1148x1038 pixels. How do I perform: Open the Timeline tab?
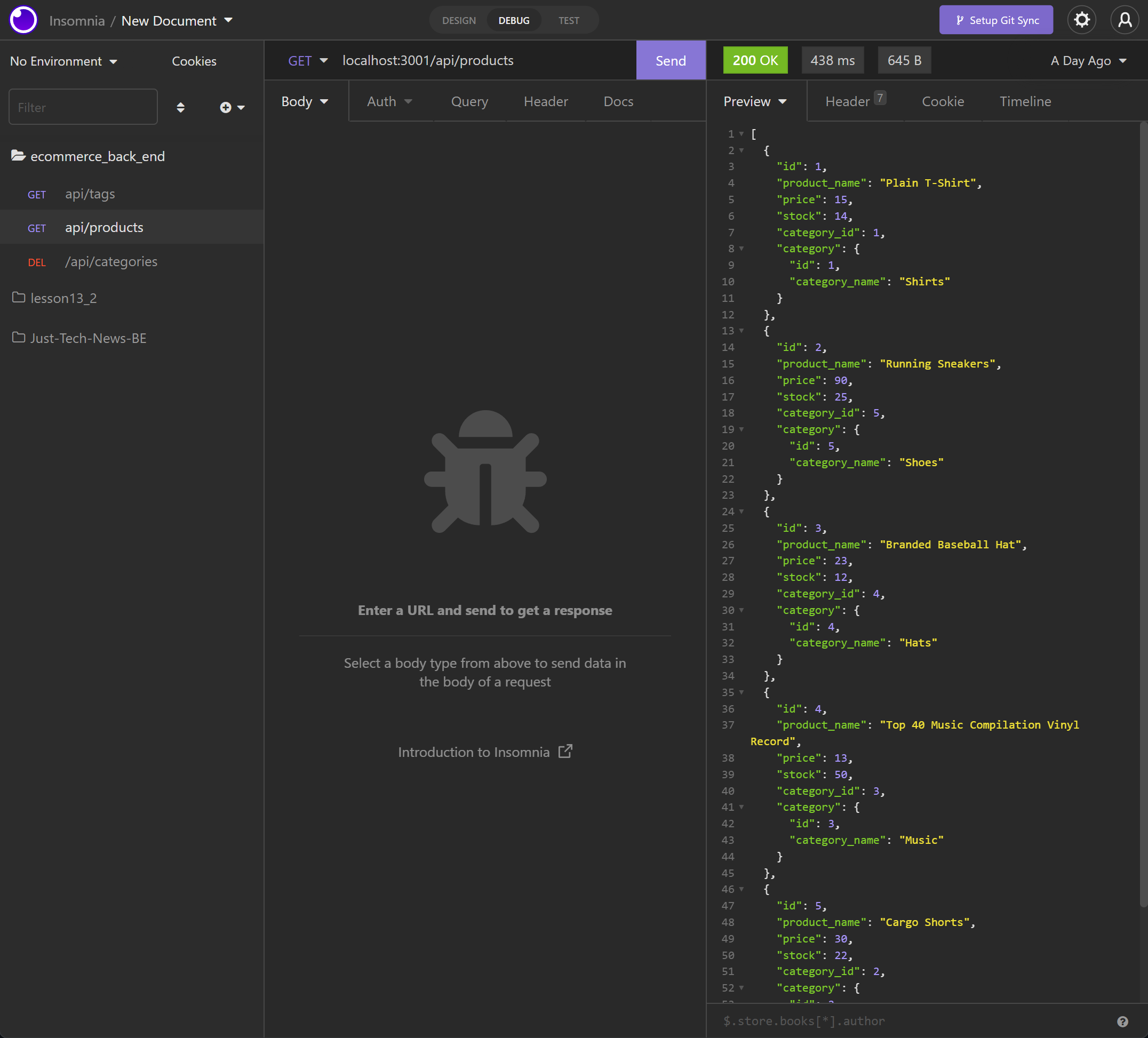pos(1025,101)
